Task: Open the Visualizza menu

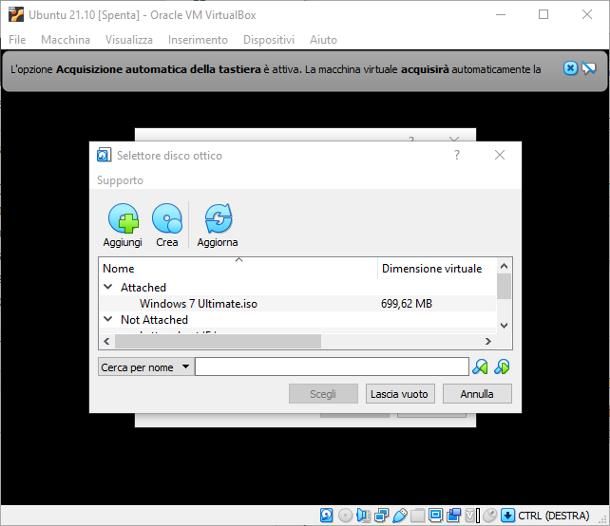Action: [x=129, y=40]
